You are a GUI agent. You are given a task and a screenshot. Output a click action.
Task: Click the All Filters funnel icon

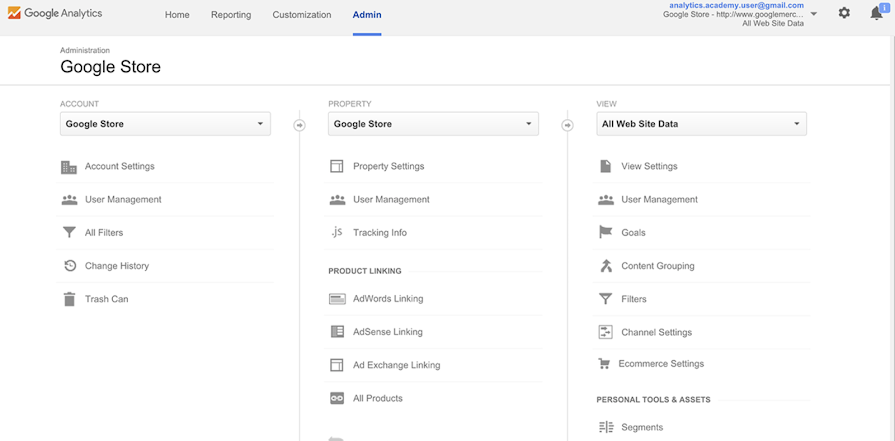tap(69, 233)
